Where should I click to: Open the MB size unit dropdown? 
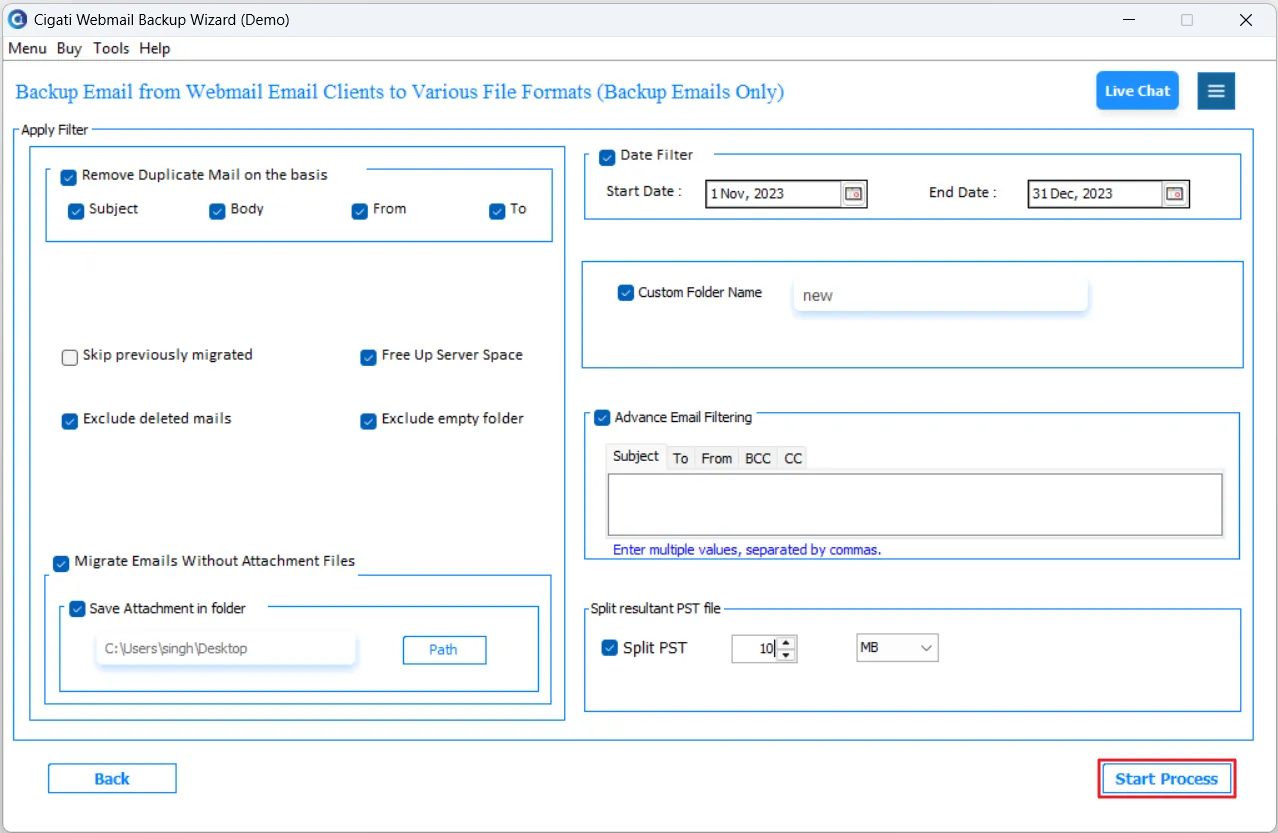click(x=897, y=648)
